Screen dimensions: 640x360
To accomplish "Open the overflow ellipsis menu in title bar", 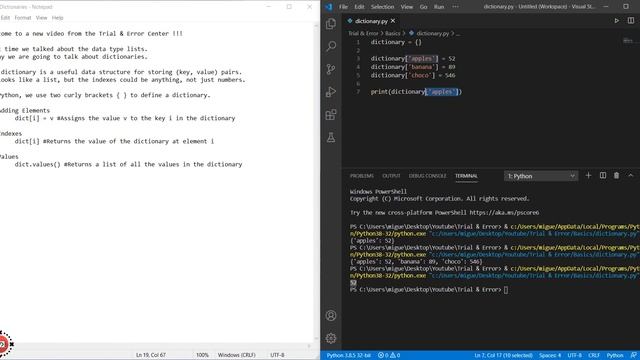I will [455, 7].
